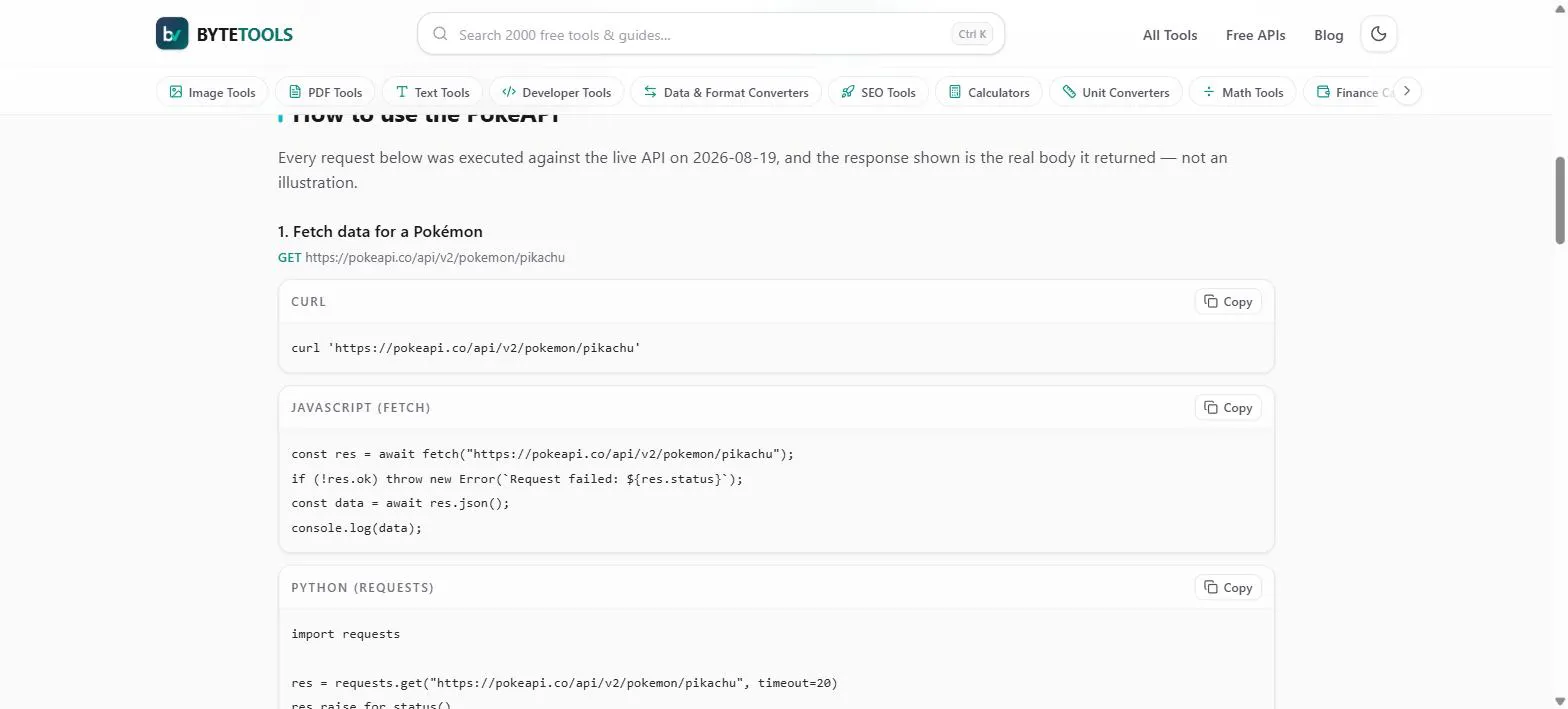Select the Math Tools category
This screenshot has height=709, width=1568.
[x=1243, y=92]
